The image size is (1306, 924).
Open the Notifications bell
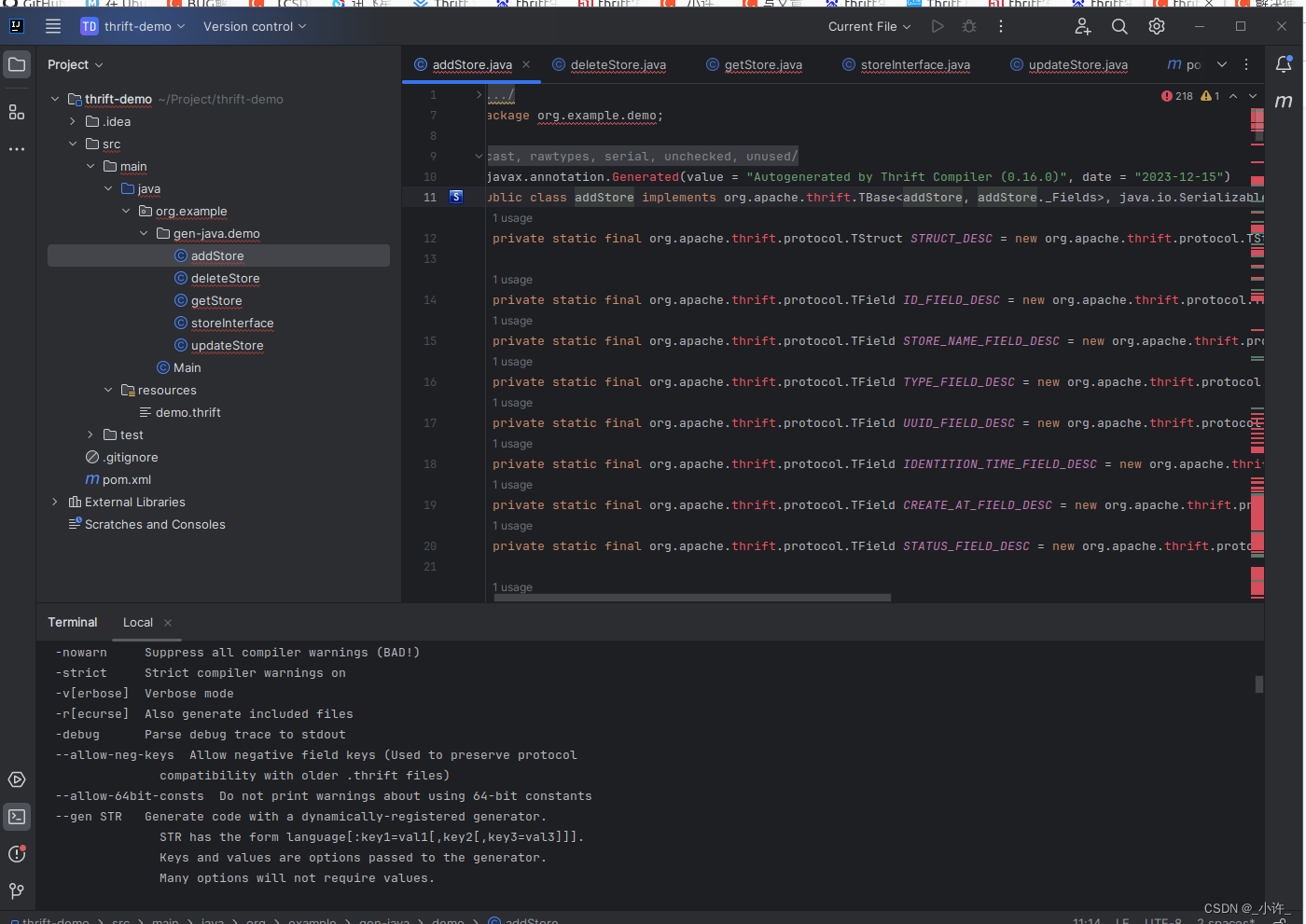[x=1284, y=64]
